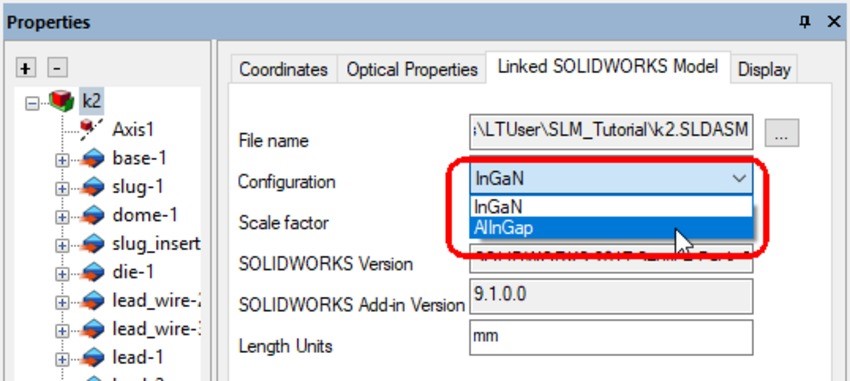The image size is (850, 381).
Task: Select the die-1 tree item label
Action: pyautogui.click(x=133, y=272)
